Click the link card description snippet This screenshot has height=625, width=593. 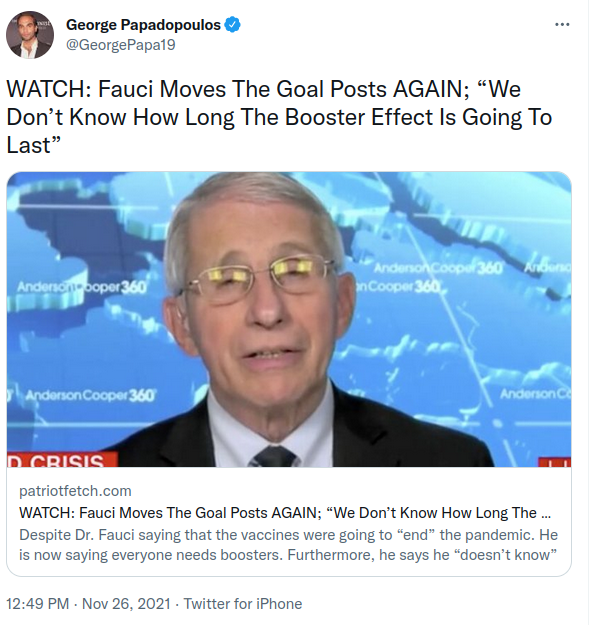pos(289,544)
